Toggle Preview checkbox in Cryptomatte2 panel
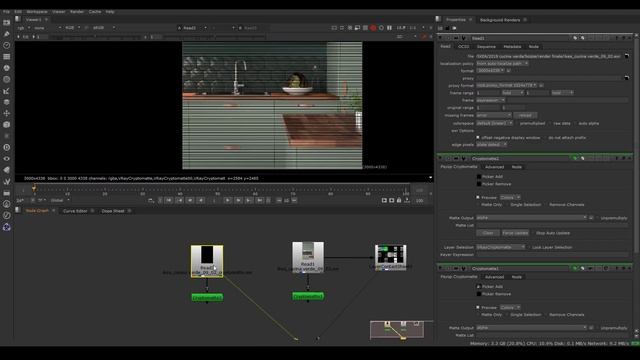This screenshot has height=360, width=640. [x=478, y=197]
